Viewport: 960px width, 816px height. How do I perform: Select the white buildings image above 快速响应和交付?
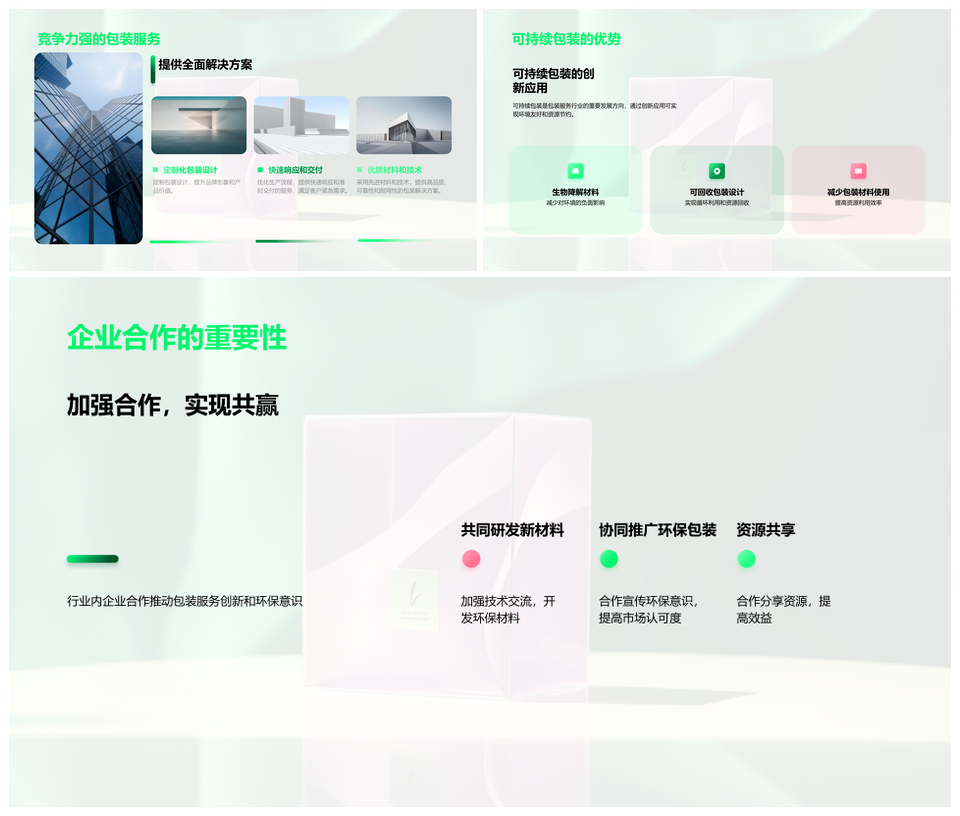pyautogui.click(x=301, y=125)
